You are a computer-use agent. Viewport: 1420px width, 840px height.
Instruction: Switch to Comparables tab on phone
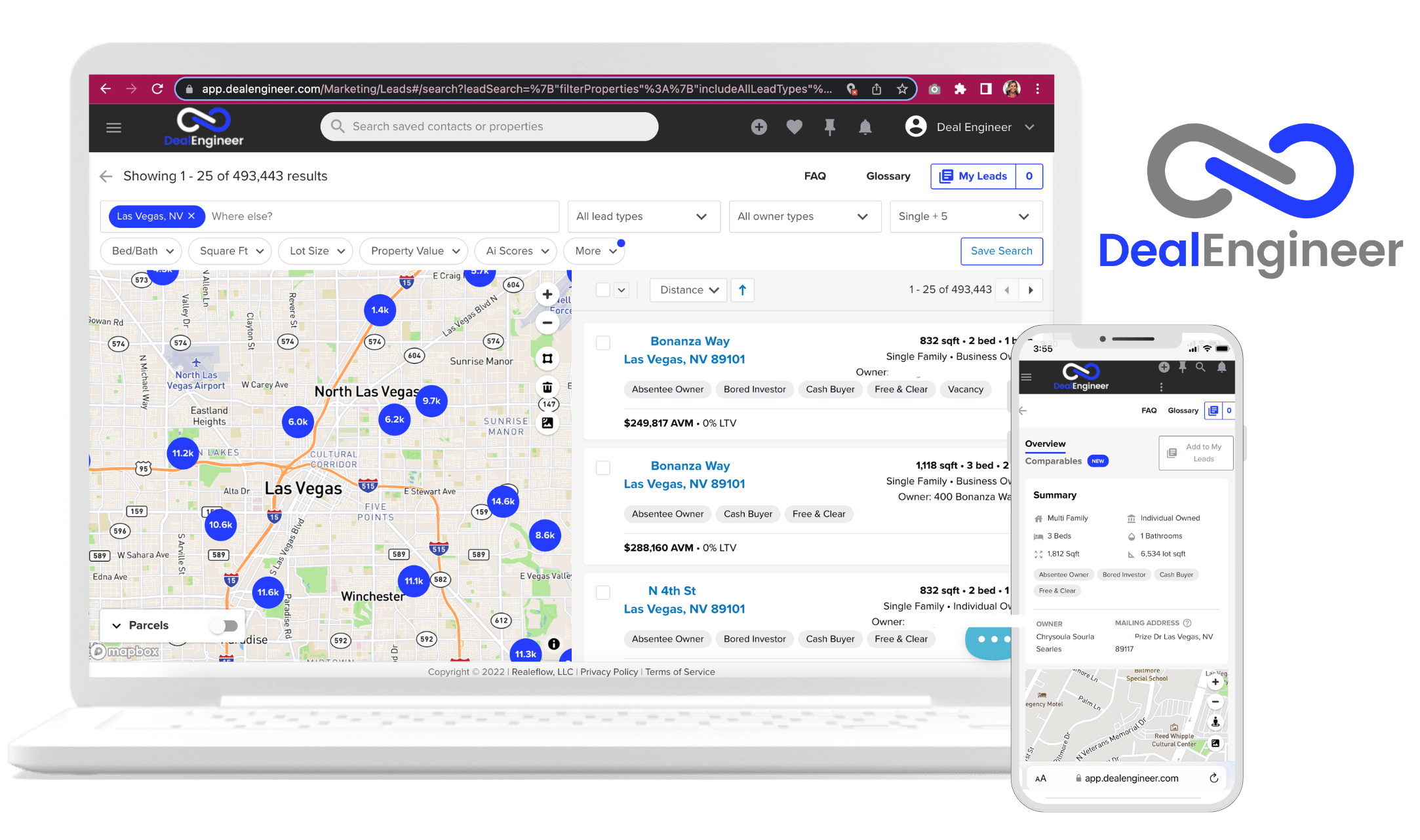[1053, 461]
